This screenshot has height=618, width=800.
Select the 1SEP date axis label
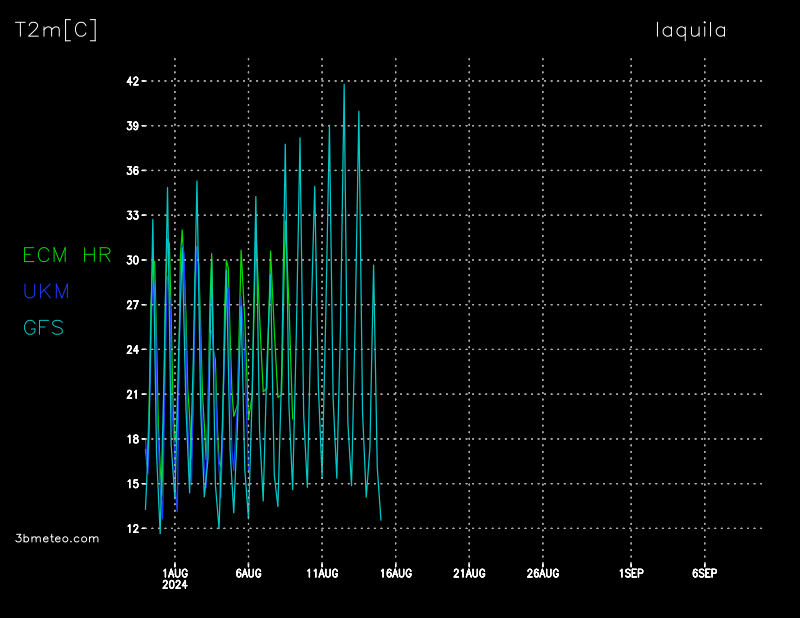[631, 573]
